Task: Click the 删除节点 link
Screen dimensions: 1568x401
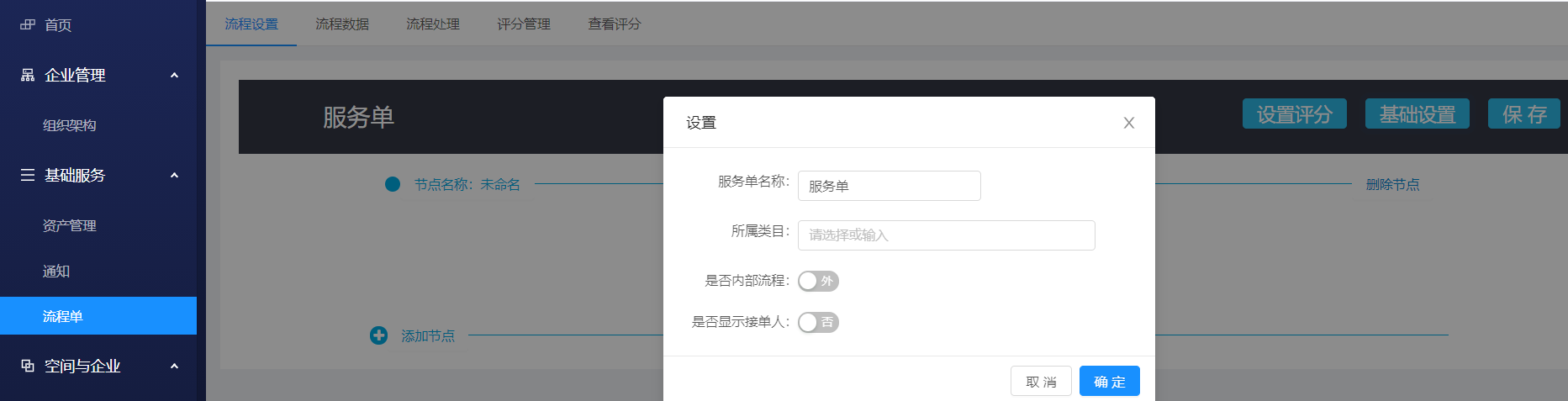Action: click(x=1392, y=184)
